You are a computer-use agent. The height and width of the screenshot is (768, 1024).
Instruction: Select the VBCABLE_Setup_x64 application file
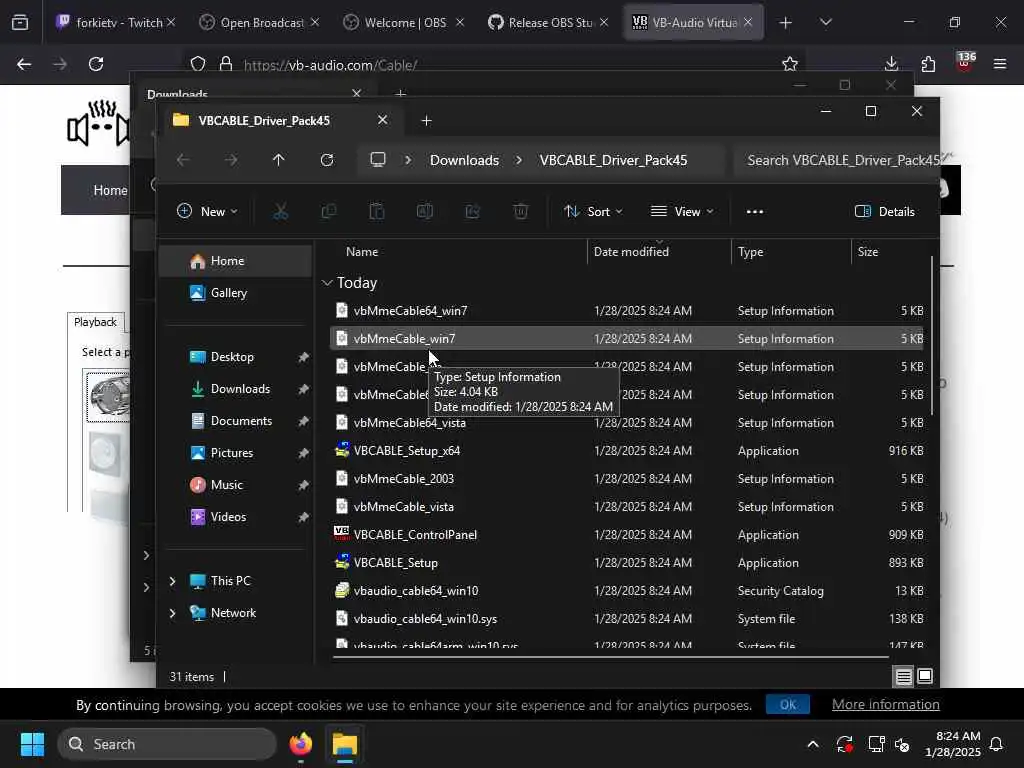point(626,451)
